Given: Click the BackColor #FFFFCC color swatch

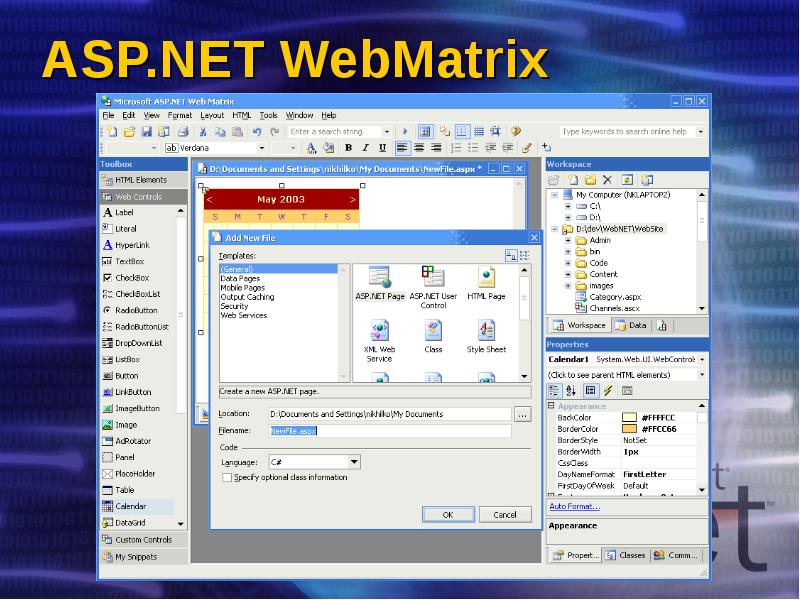Looking at the screenshot, I should coord(630,418).
